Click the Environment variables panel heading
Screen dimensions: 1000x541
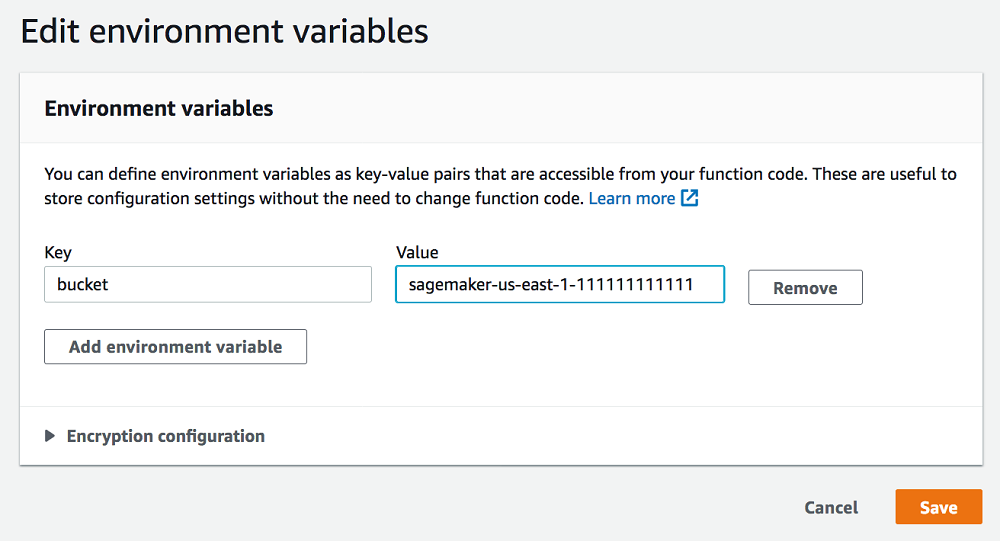159,109
